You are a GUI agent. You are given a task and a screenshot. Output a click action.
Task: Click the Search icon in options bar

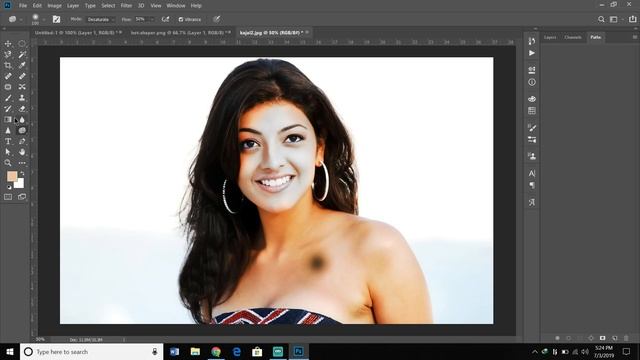point(601,19)
